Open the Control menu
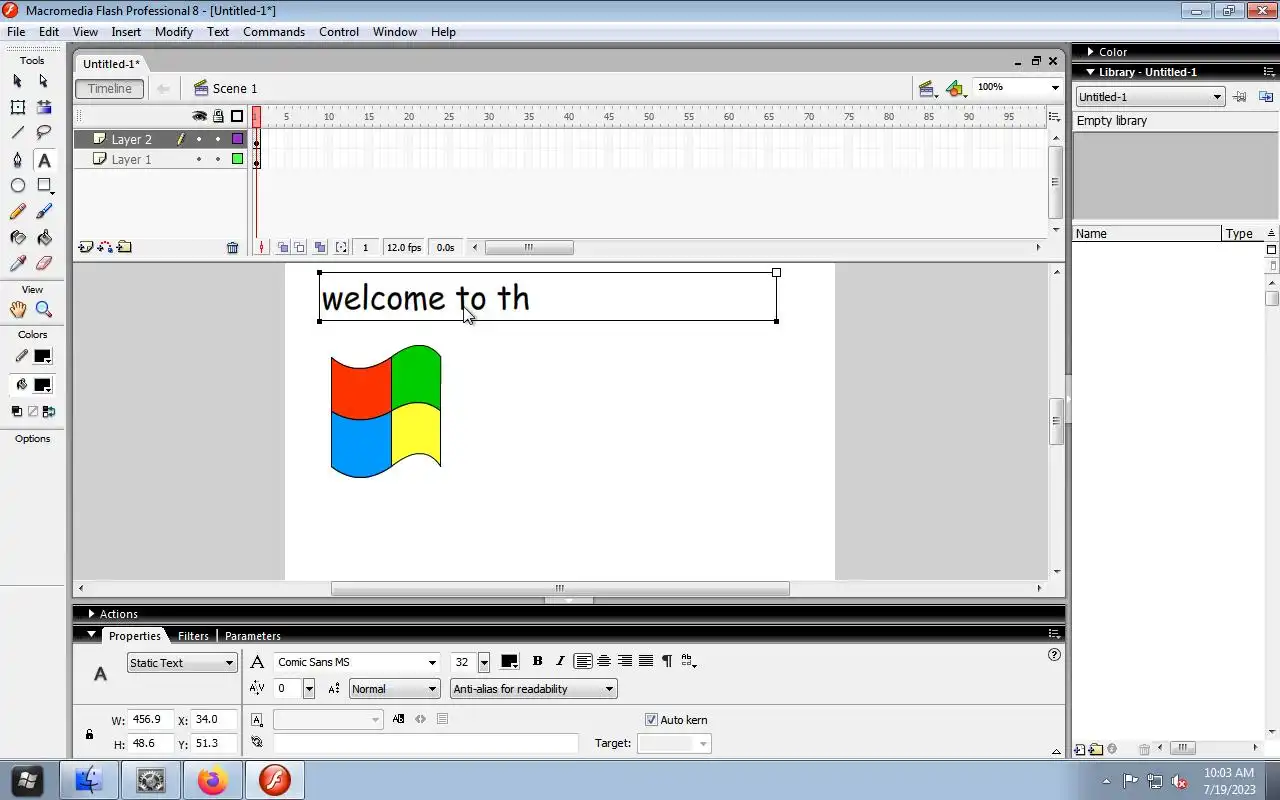The height and width of the screenshot is (800, 1280). click(x=339, y=32)
